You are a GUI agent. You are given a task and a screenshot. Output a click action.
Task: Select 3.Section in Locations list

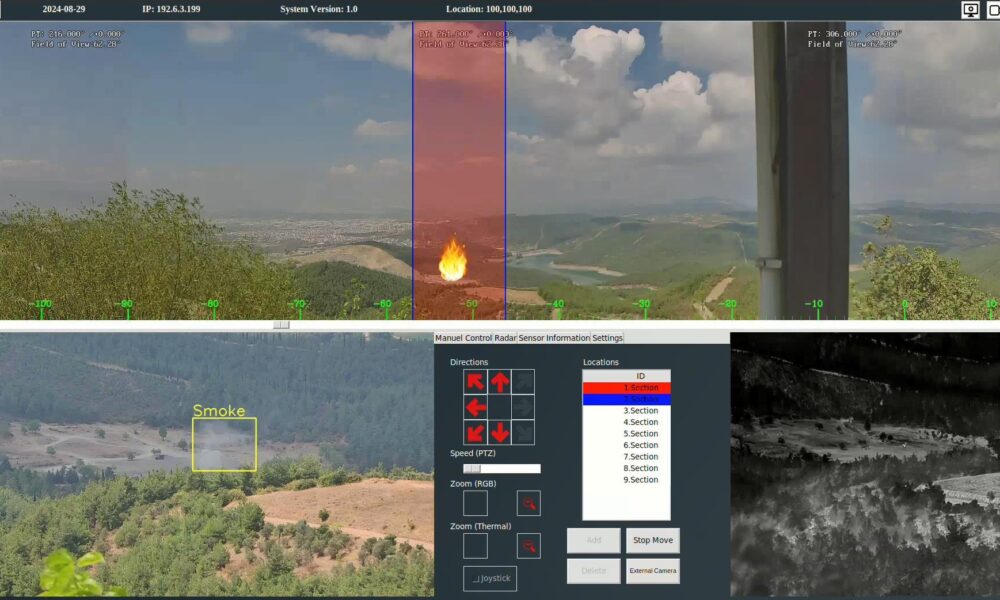tap(627, 411)
